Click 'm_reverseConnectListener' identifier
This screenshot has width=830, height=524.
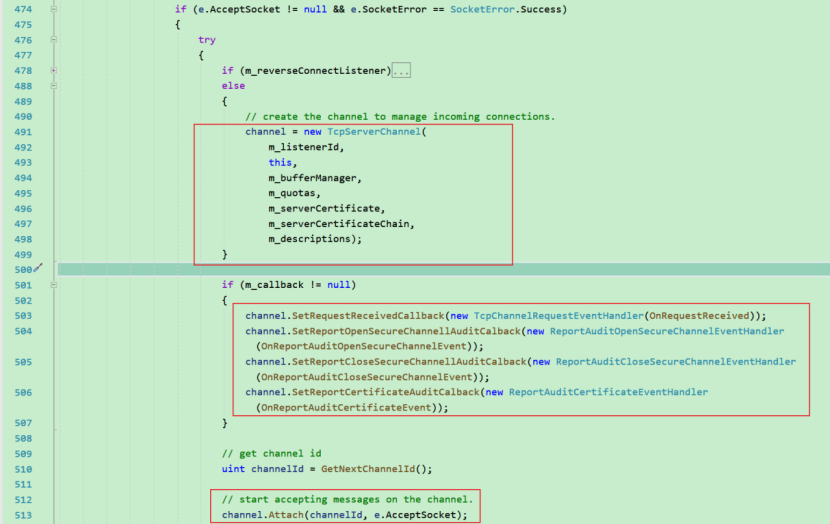pyautogui.click(x=315, y=70)
